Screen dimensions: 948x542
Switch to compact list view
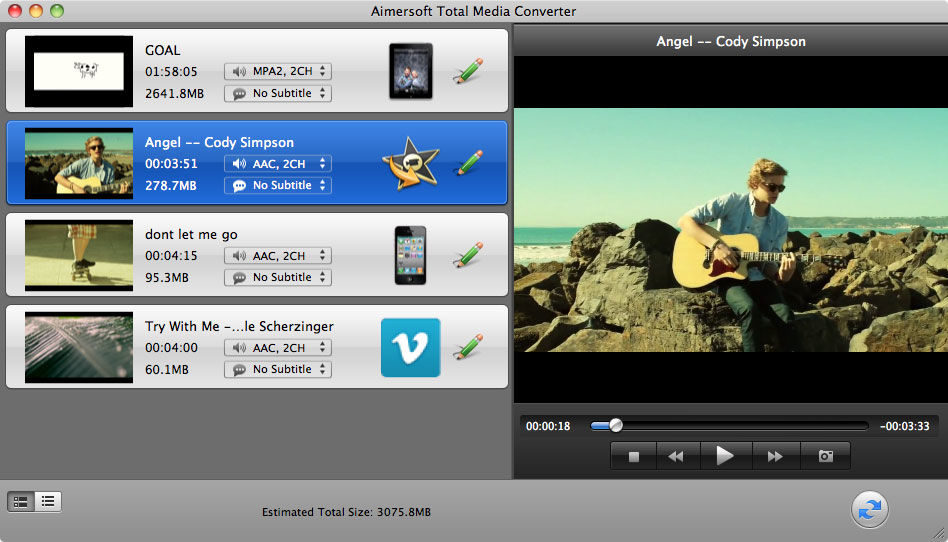pos(48,501)
